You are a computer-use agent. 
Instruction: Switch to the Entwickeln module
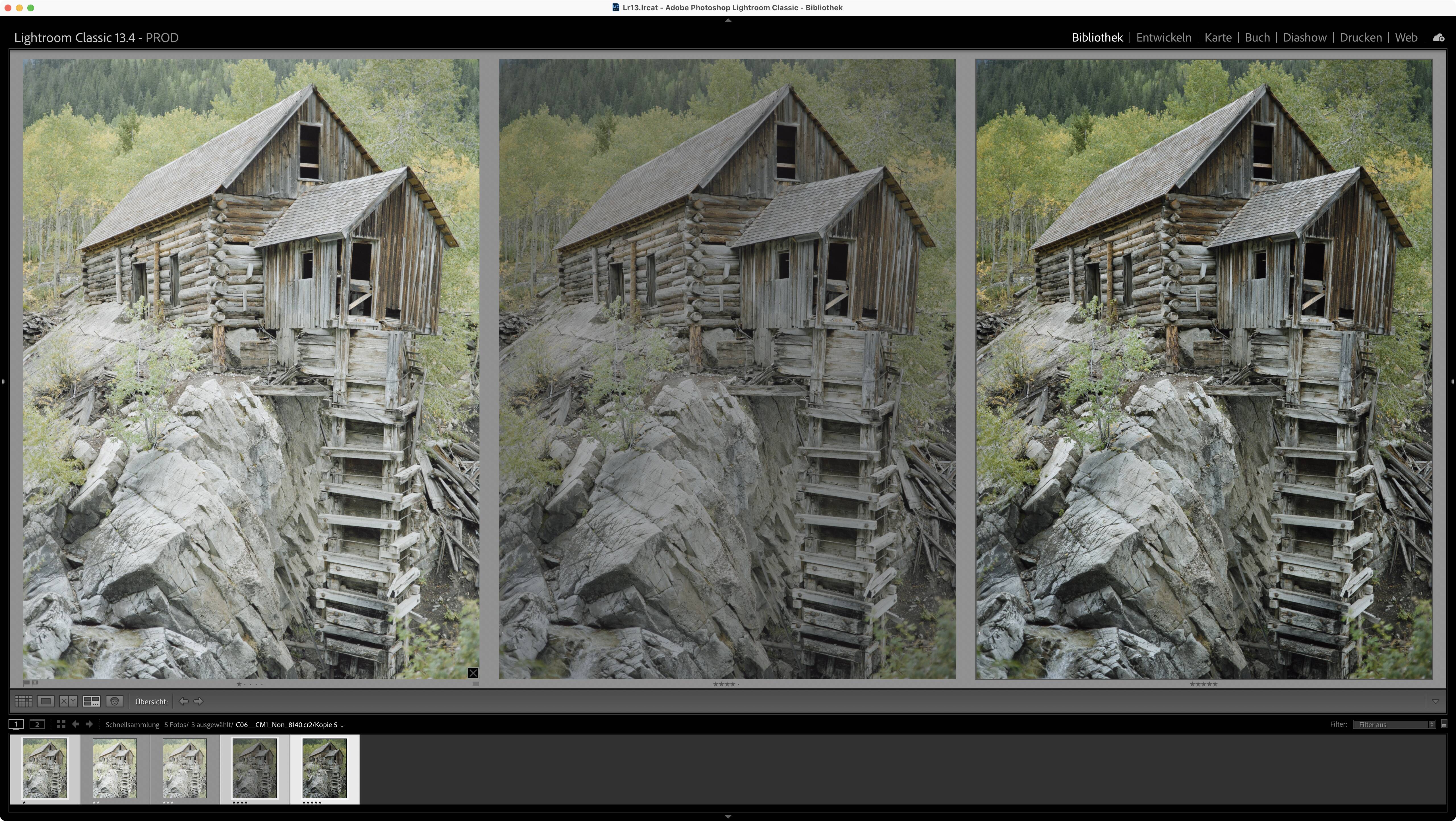coord(1163,38)
